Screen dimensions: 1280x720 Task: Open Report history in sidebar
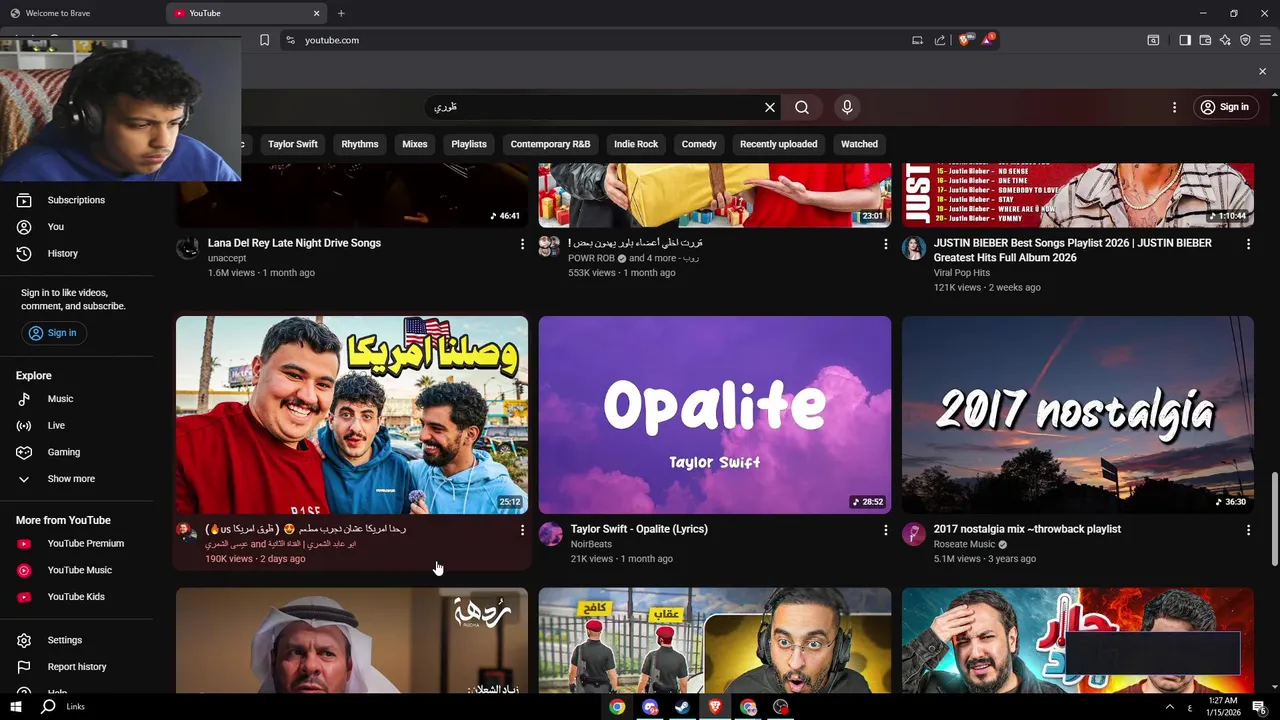tap(76, 667)
